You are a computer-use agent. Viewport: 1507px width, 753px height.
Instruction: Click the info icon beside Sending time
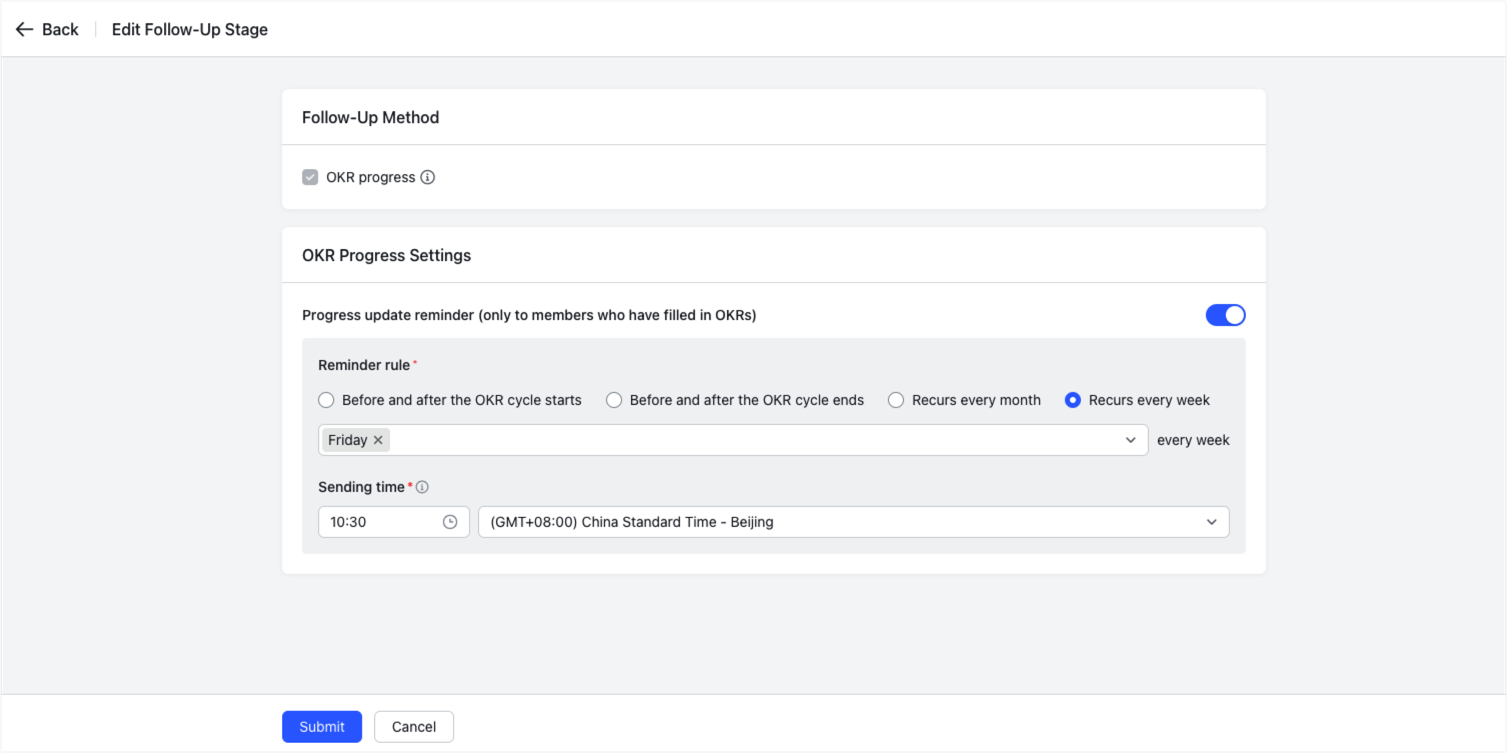tap(423, 487)
